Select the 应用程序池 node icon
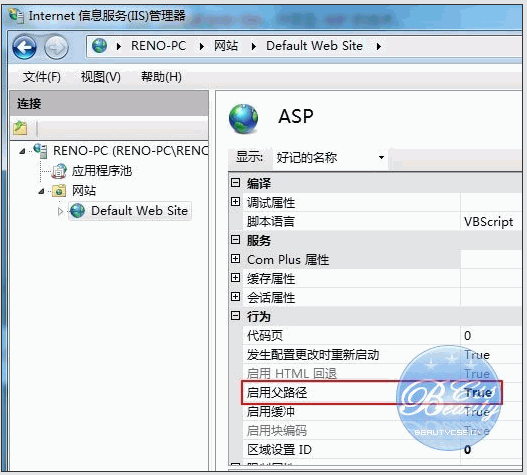The width and height of the screenshot is (527, 475). pos(59,171)
